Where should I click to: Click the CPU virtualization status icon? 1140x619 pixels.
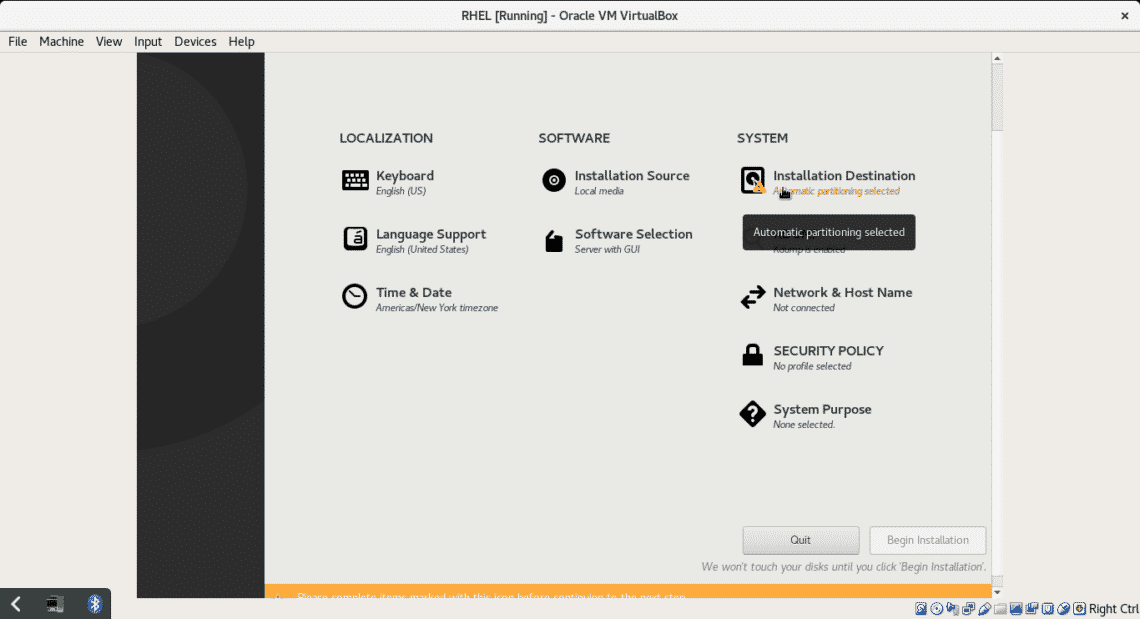point(1048,609)
